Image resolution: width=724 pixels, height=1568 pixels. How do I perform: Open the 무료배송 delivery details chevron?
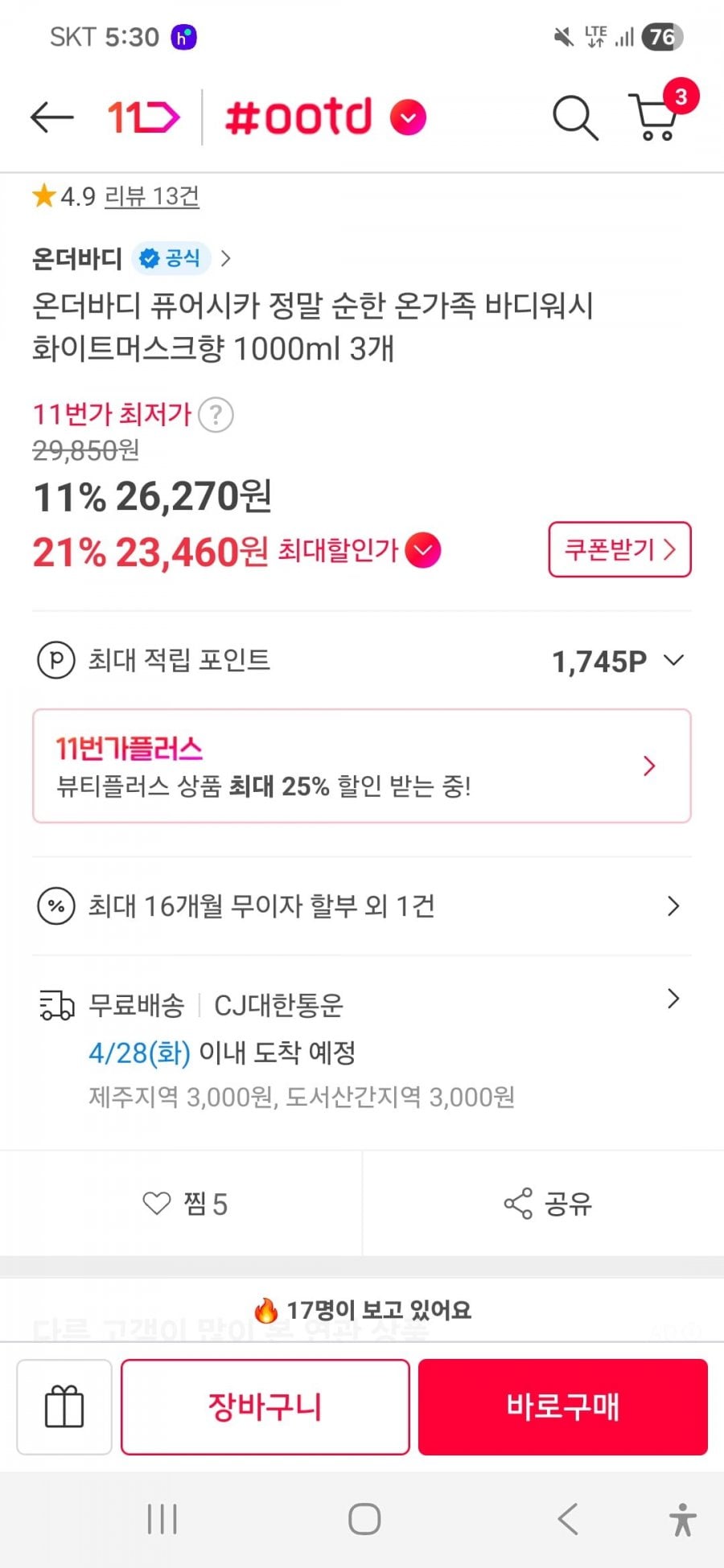pyautogui.click(x=673, y=999)
